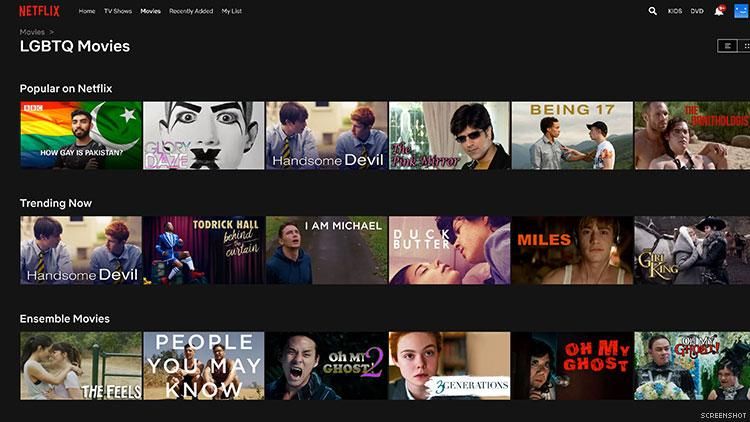Click the Movies breadcrumb link
This screenshot has height=422, width=750.
coord(32,32)
